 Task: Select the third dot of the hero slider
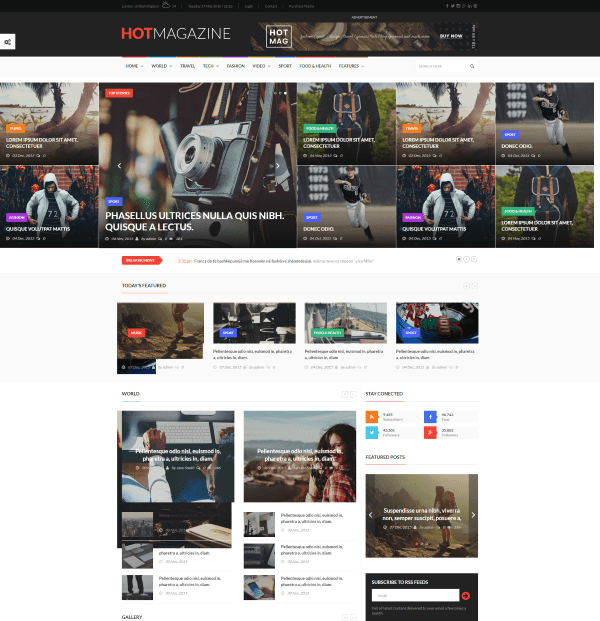(x=285, y=93)
